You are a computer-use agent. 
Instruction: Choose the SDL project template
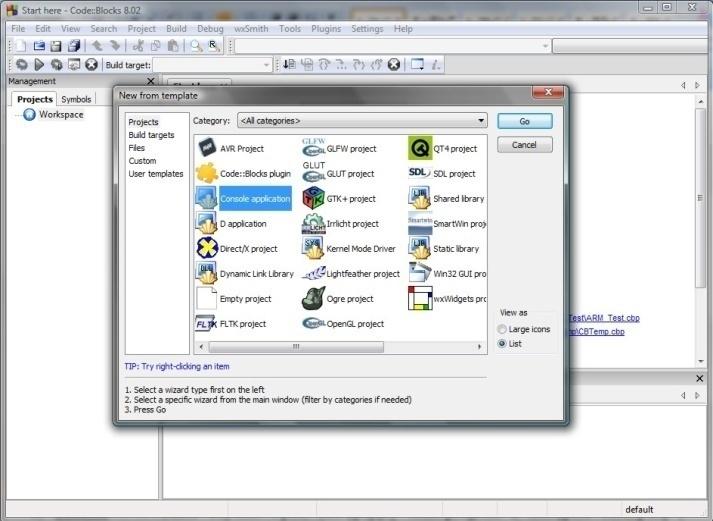click(442, 174)
